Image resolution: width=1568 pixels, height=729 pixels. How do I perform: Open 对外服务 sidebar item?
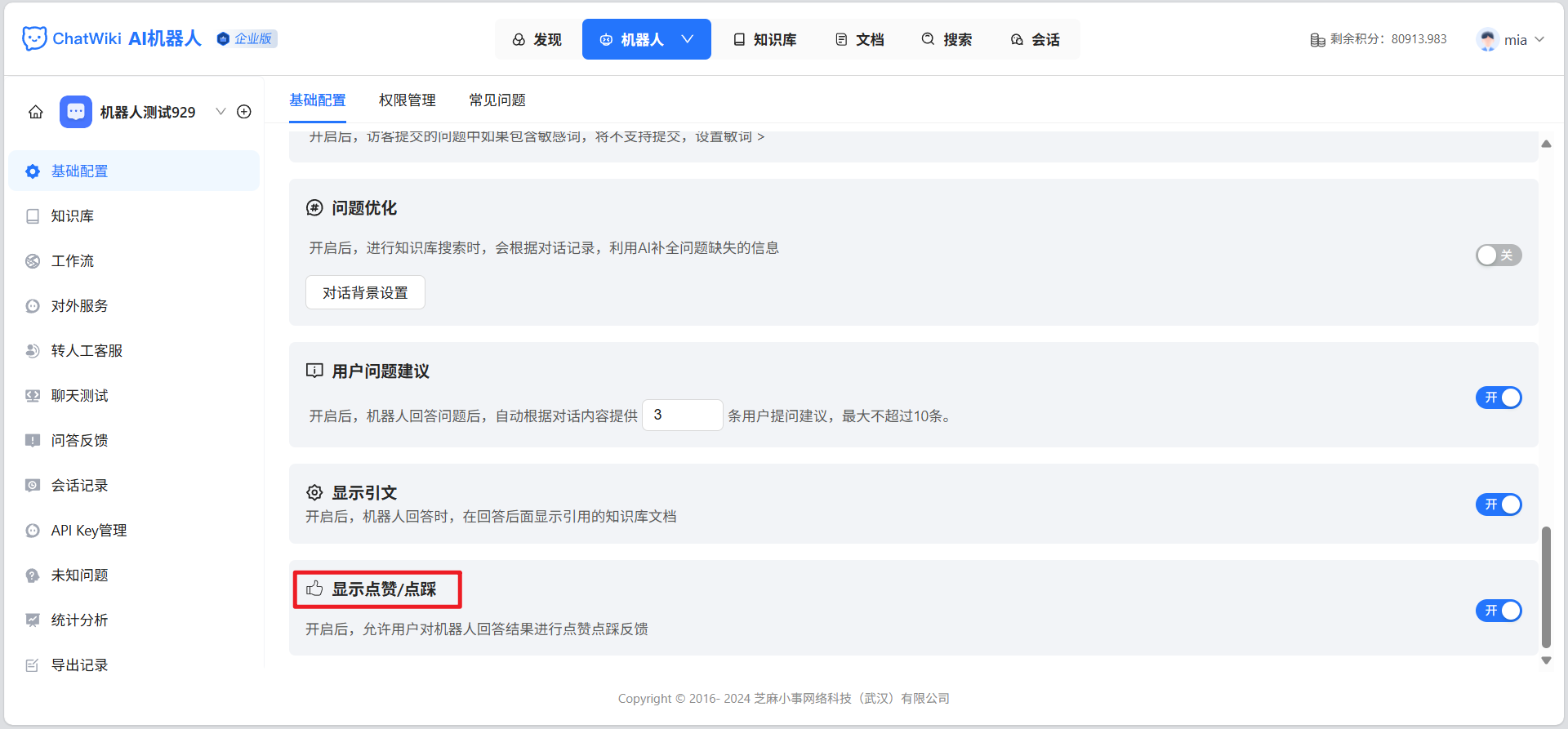tap(134, 305)
